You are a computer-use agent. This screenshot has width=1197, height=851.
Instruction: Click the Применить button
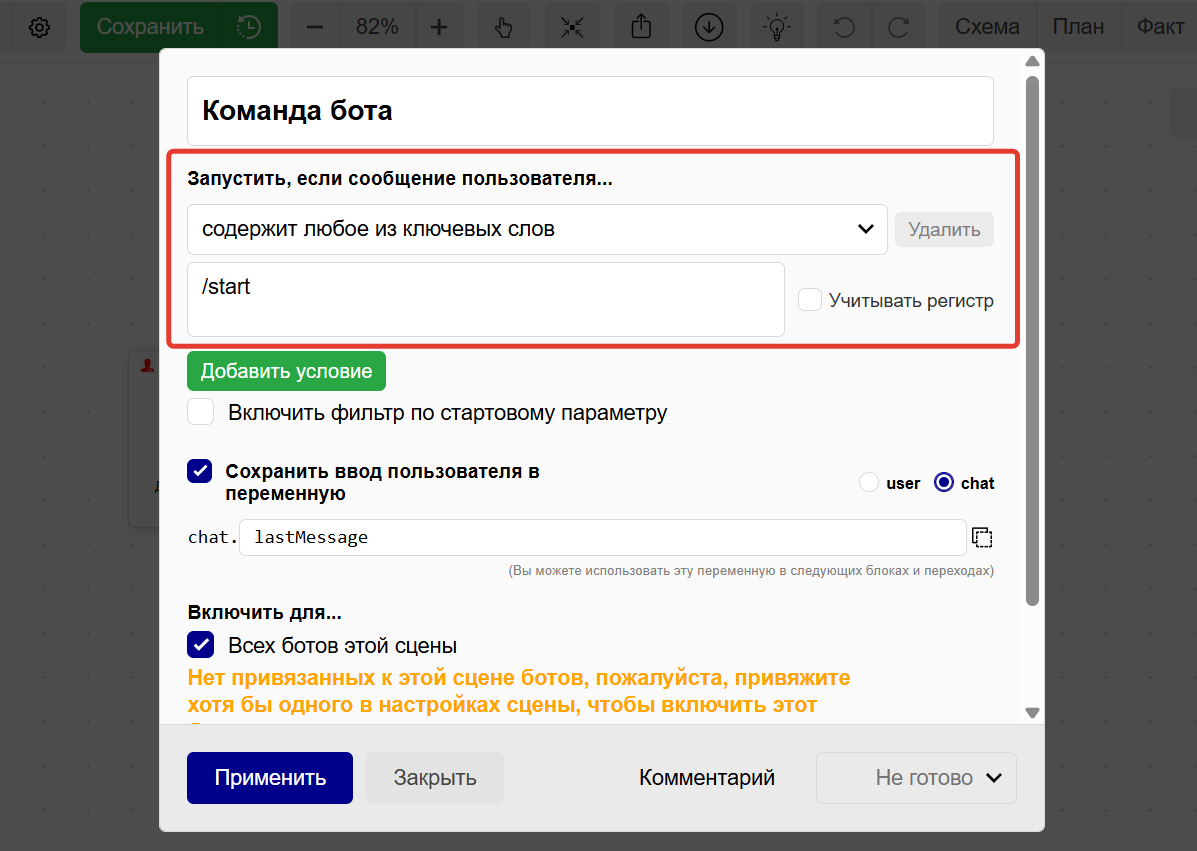[269, 778]
